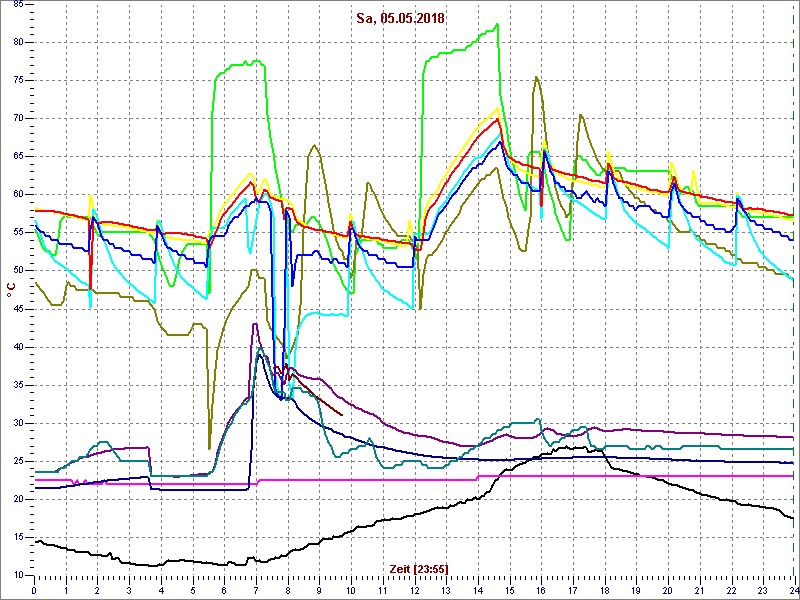Select the 80 value on temperature axis
Image resolution: width=800 pixels, height=600 pixels.
click(x=18, y=42)
